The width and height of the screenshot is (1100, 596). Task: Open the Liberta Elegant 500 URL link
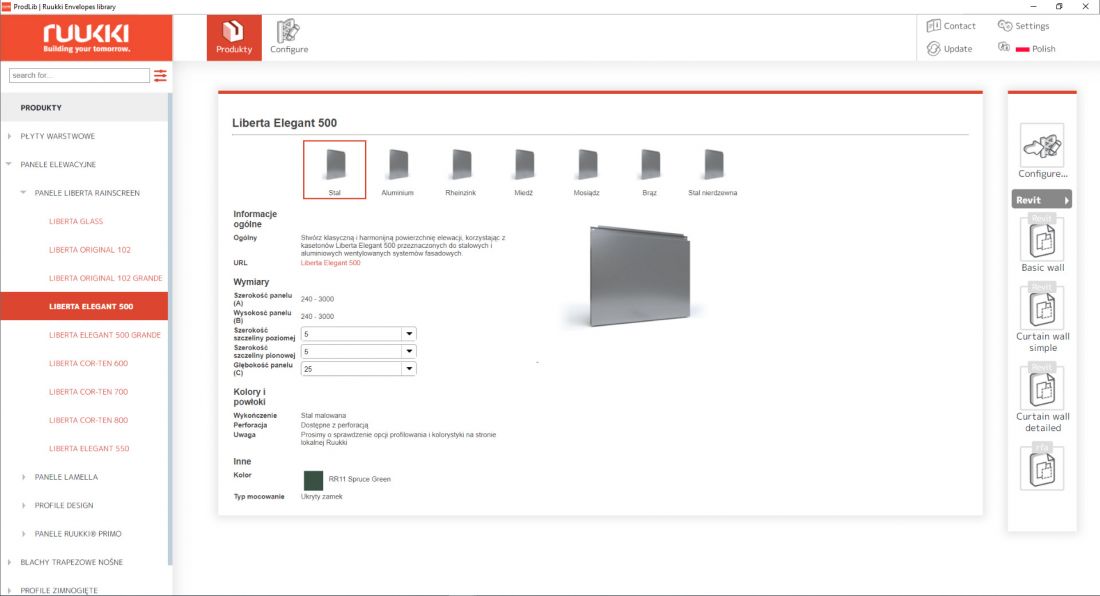click(330, 263)
